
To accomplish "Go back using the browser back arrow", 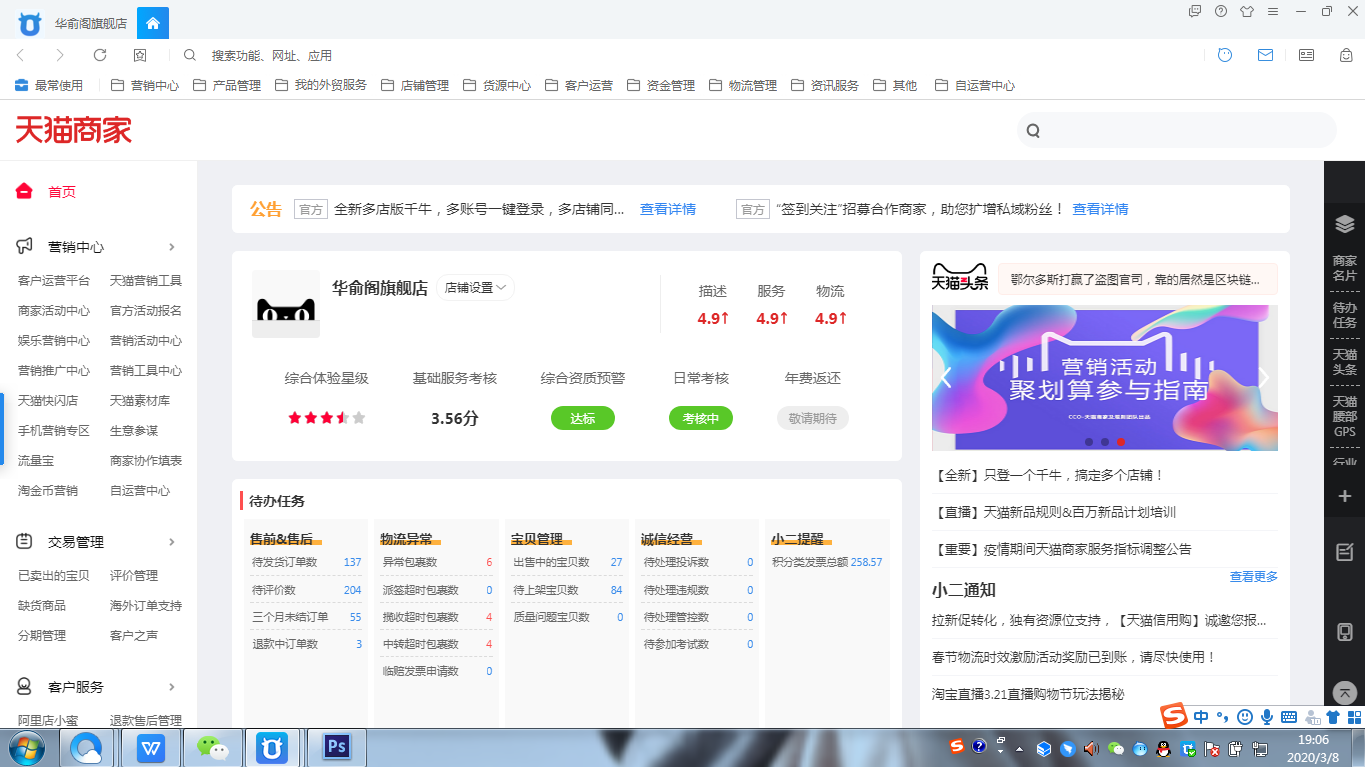I will (21, 55).
